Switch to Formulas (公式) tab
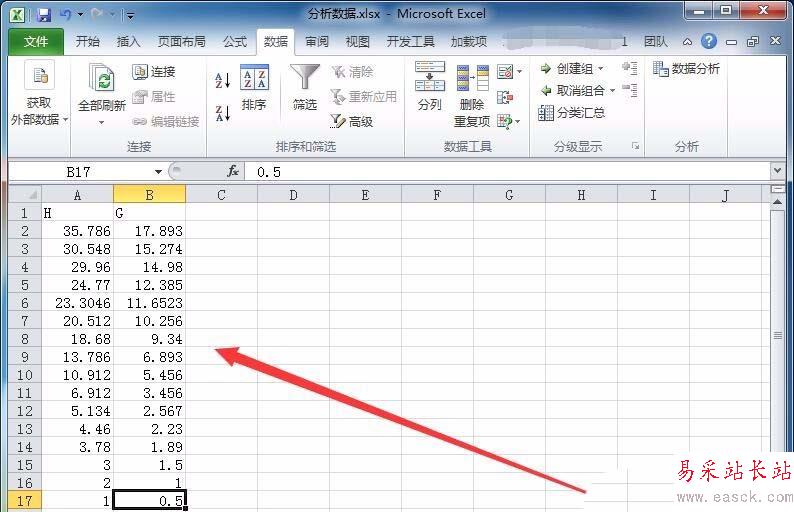Screen dimensions: 794x512 point(235,42)
